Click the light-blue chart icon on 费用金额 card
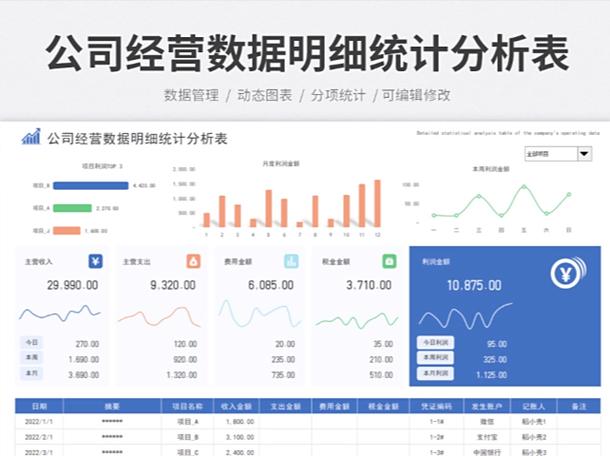The image size is (610, 456). point(291,261)
